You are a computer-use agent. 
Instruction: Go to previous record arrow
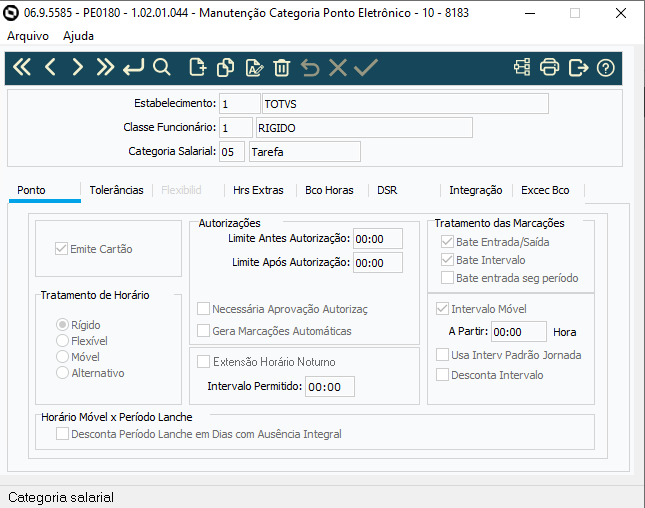(50, 67)
